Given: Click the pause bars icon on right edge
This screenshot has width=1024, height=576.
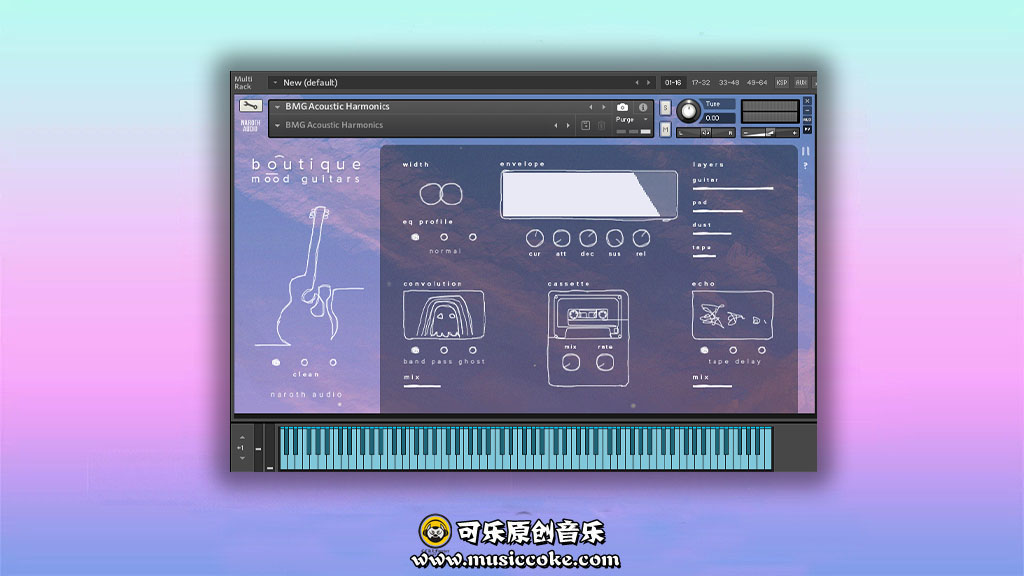Looking at the screenshot, I should click(x=805, y=151).
